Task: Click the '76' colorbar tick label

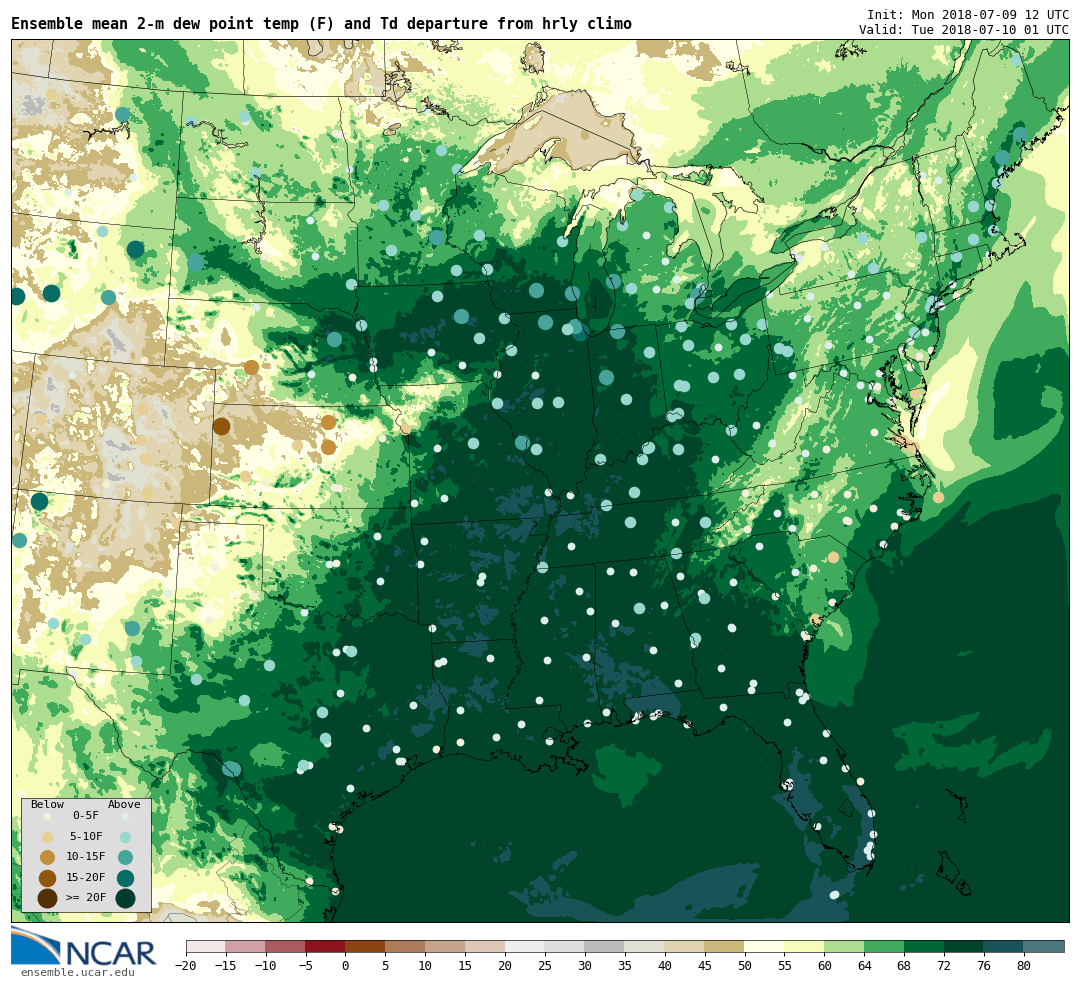Action: (x=984, y=966)
